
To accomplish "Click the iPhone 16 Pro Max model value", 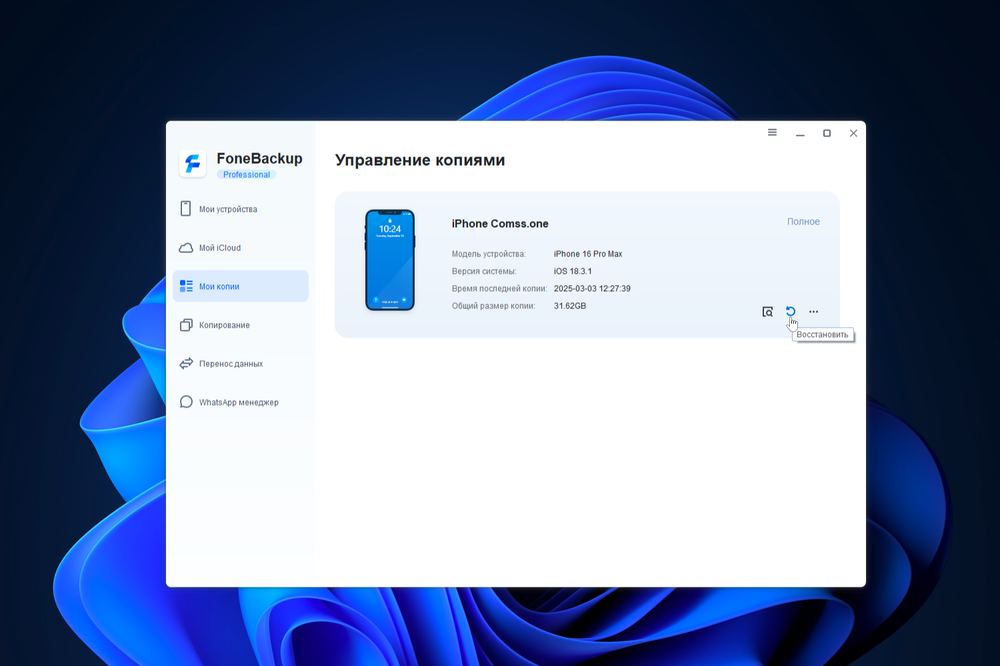I will coord(588,254).
